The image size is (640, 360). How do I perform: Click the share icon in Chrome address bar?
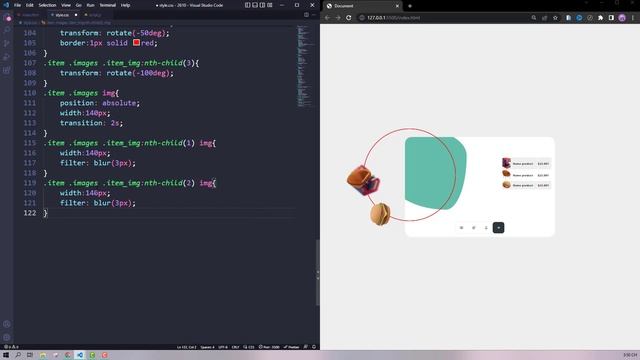544,18
